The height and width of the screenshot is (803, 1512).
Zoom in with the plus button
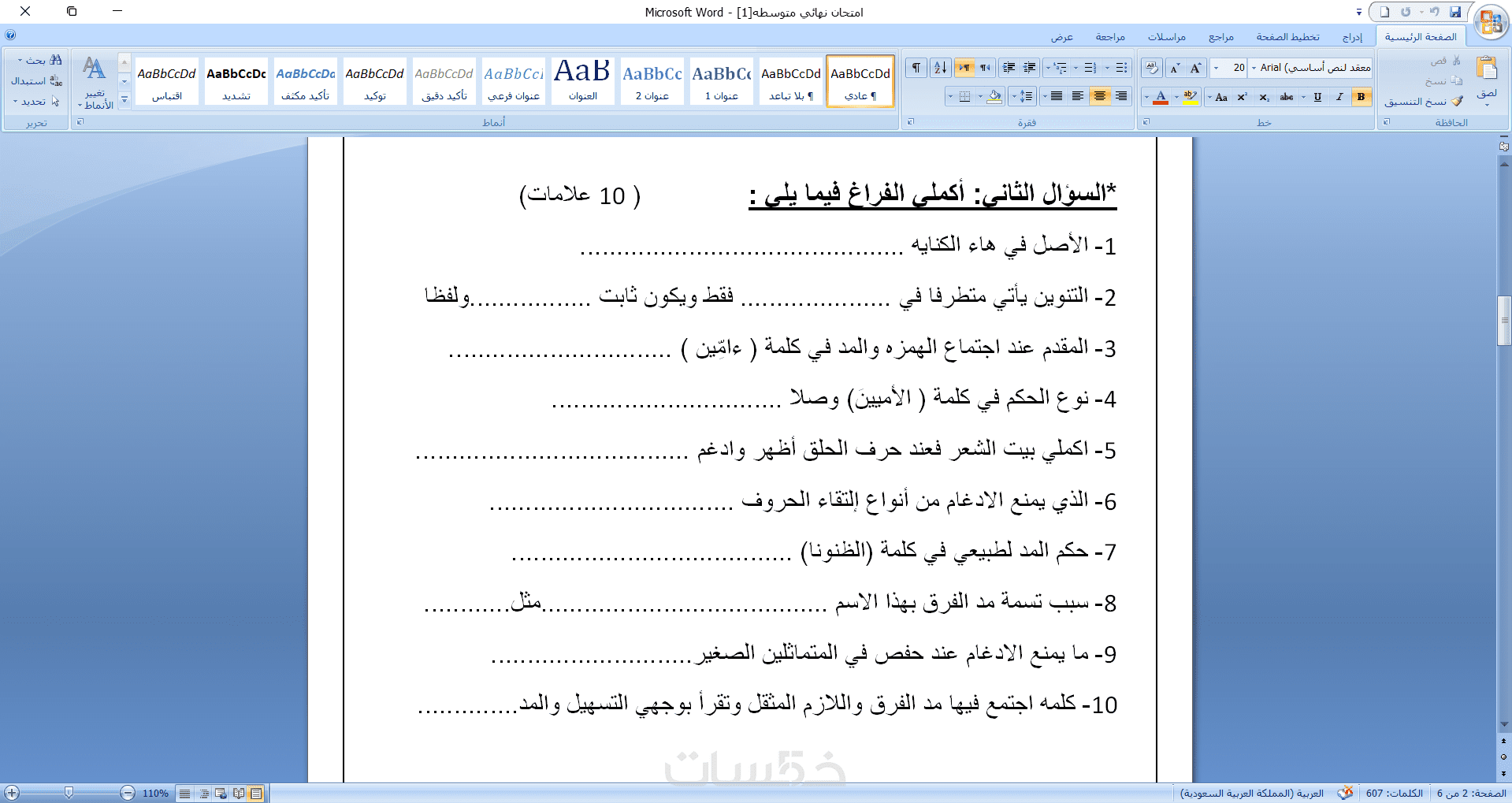(x=12, y=794)
